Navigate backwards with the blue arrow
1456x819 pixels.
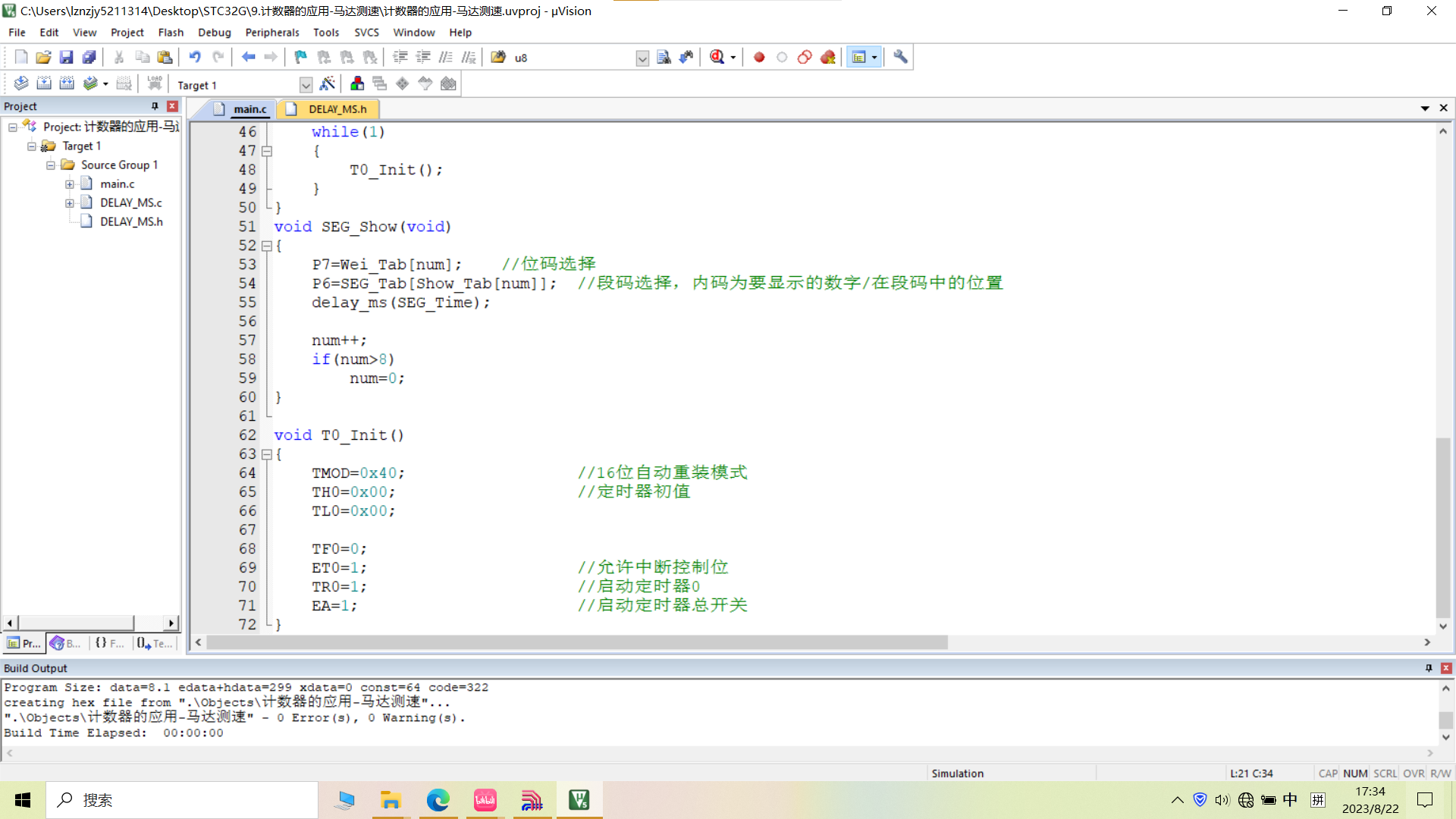point(248,57)
